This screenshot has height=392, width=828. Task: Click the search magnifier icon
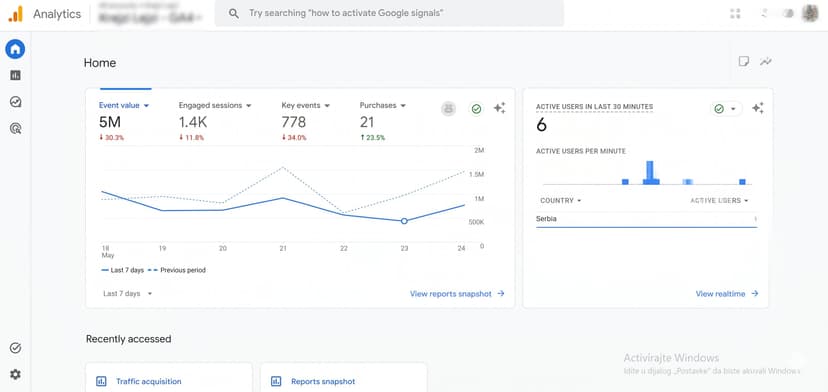pyautogui.click(x=233, y=13)
